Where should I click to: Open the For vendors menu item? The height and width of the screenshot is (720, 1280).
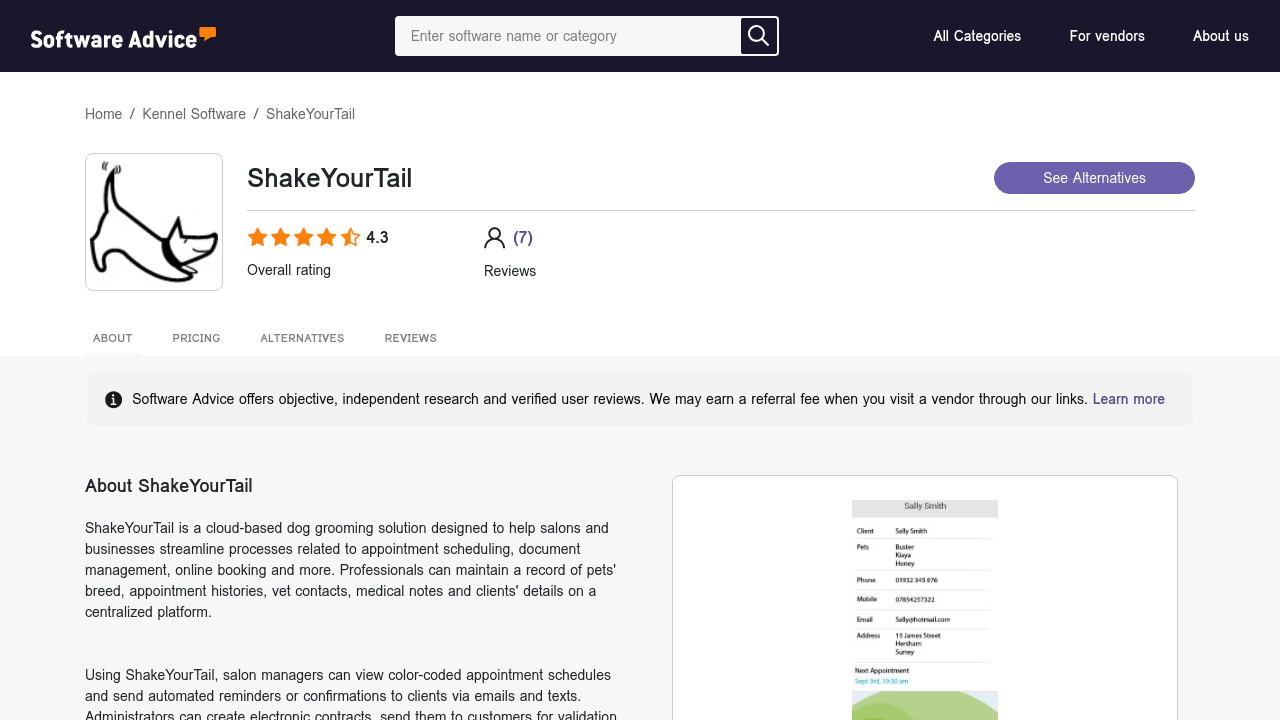[1107, 36]
